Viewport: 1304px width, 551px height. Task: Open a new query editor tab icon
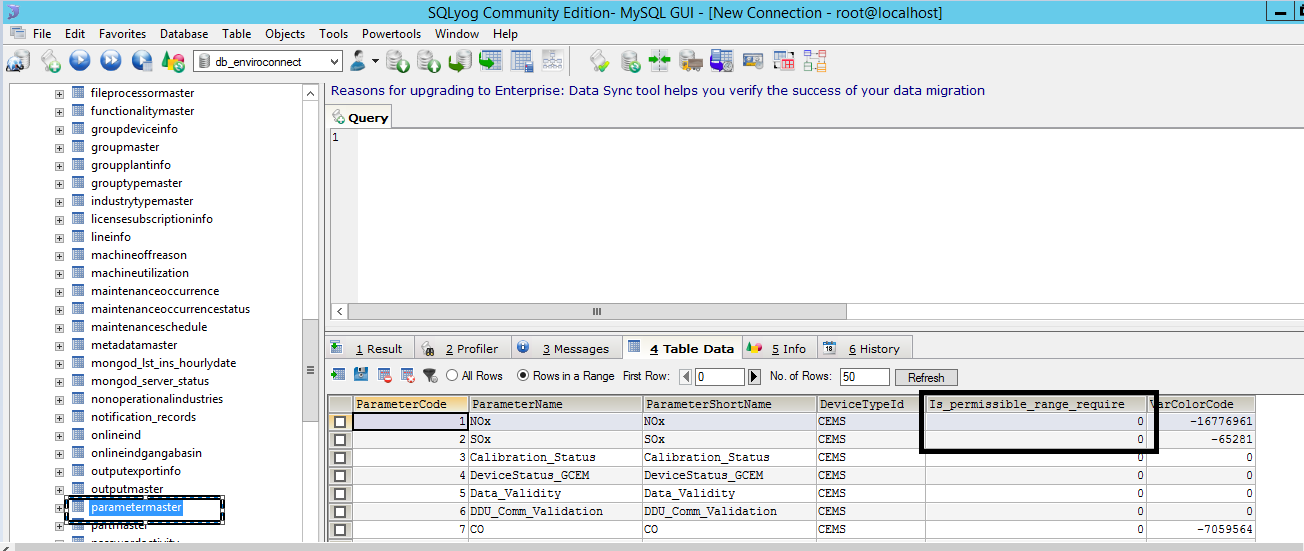50,61
